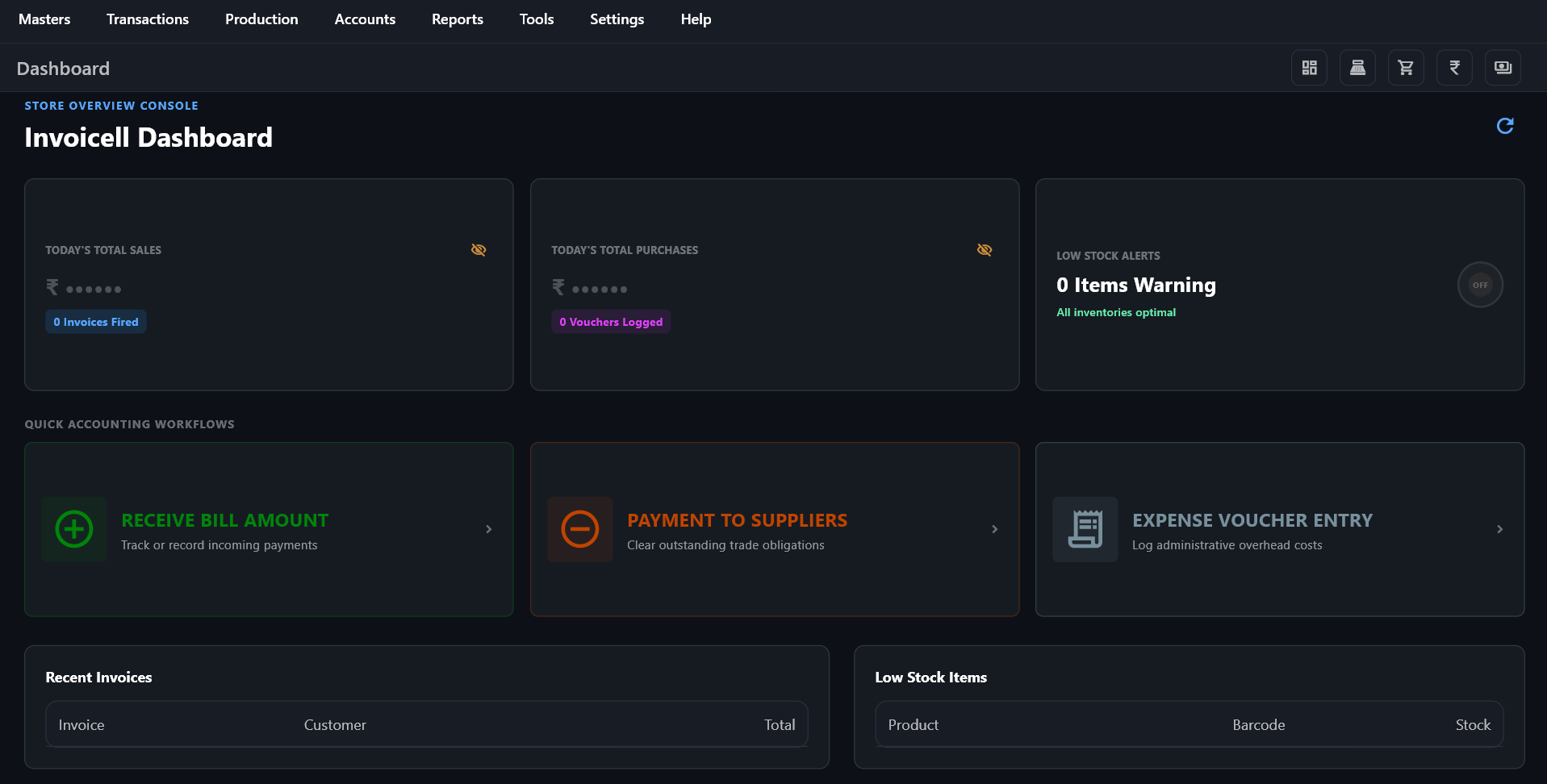This screenshot has width=1547, height=784.
Task: Click the Payment to Suppliers title
Action: [x=738, y=520]
